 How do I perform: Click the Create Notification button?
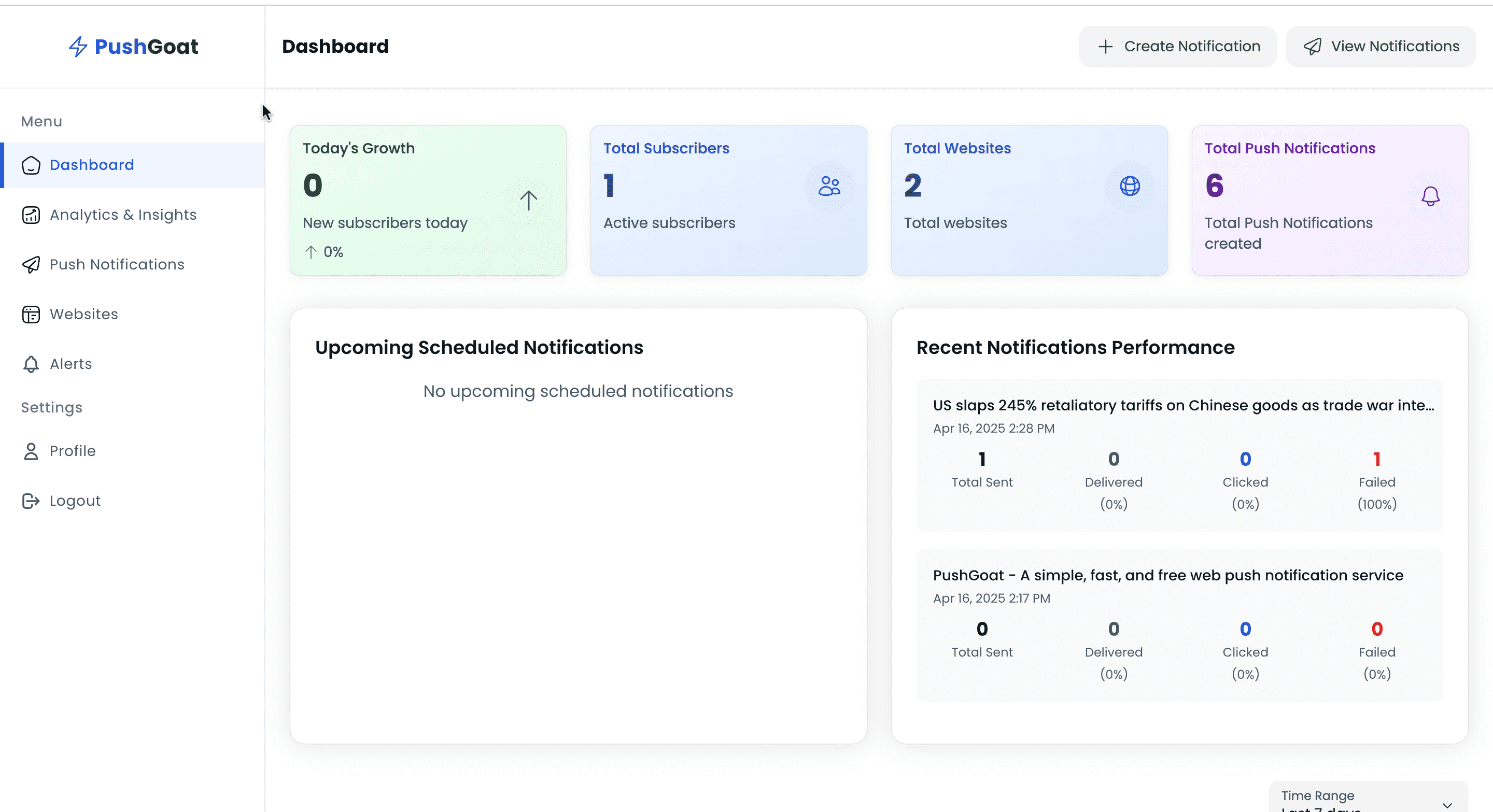1177,46
